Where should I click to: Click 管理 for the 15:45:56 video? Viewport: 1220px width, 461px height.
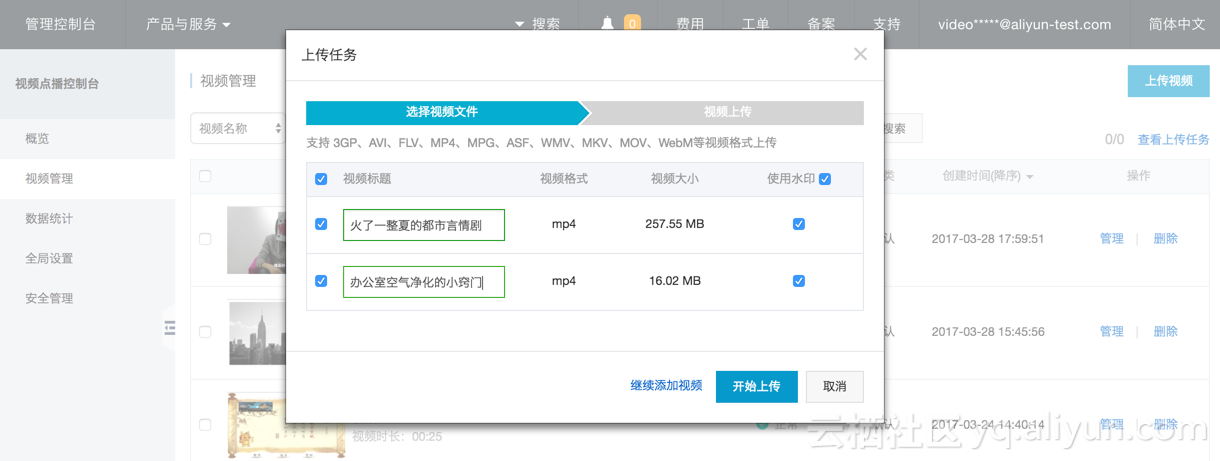click(1112, 331)
